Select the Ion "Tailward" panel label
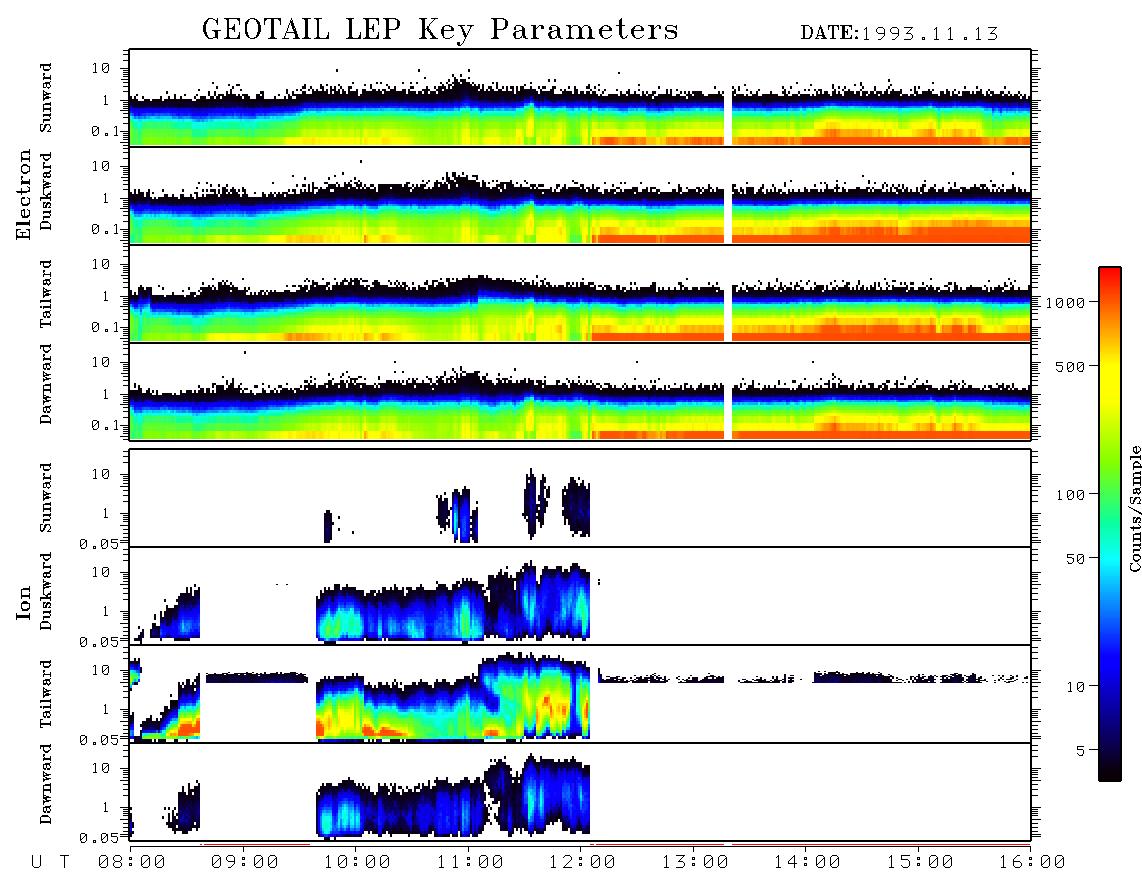 pos(46,694)
